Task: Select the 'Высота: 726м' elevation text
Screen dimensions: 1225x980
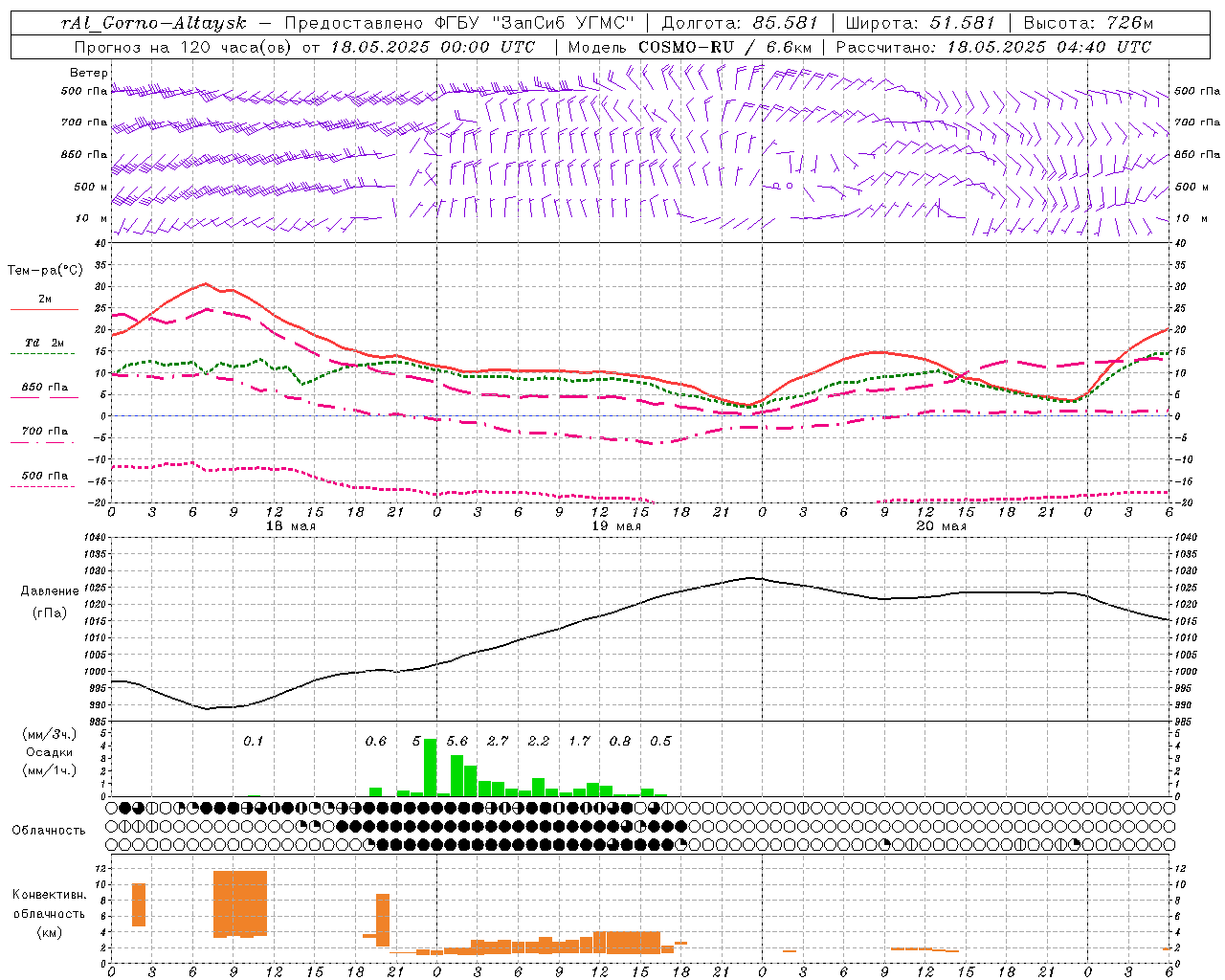Action: tap(1088, 23)
